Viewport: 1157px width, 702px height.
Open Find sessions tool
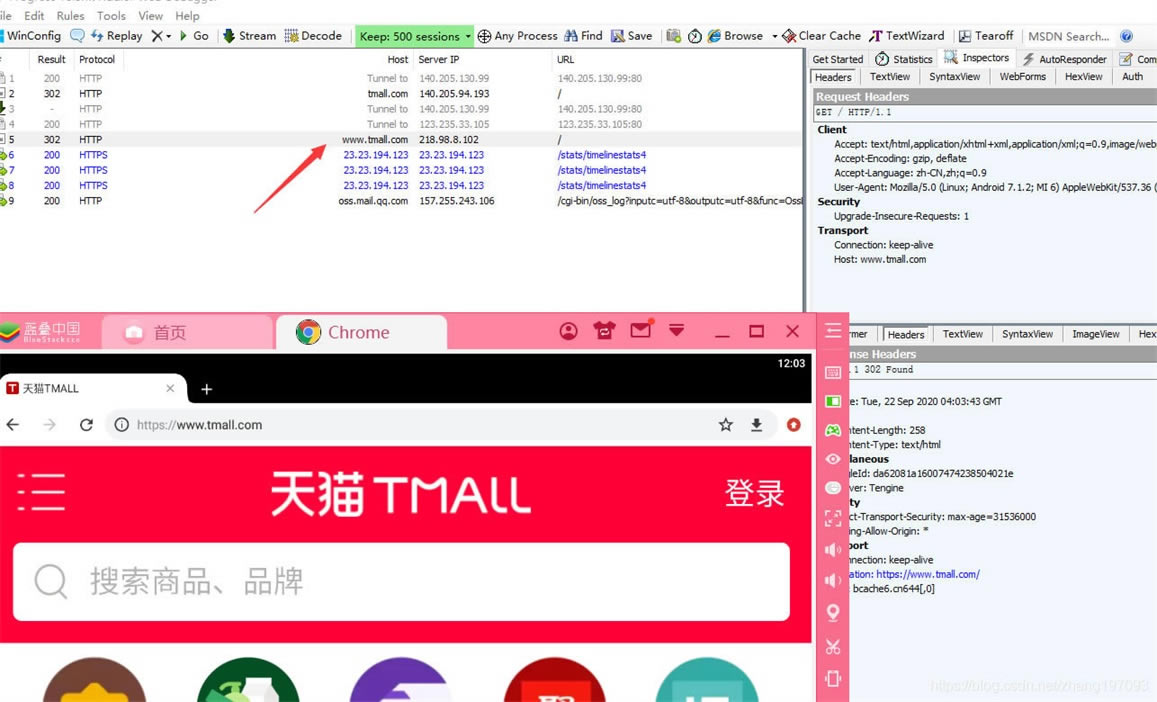pyautogui.click(x=583, y=35)
